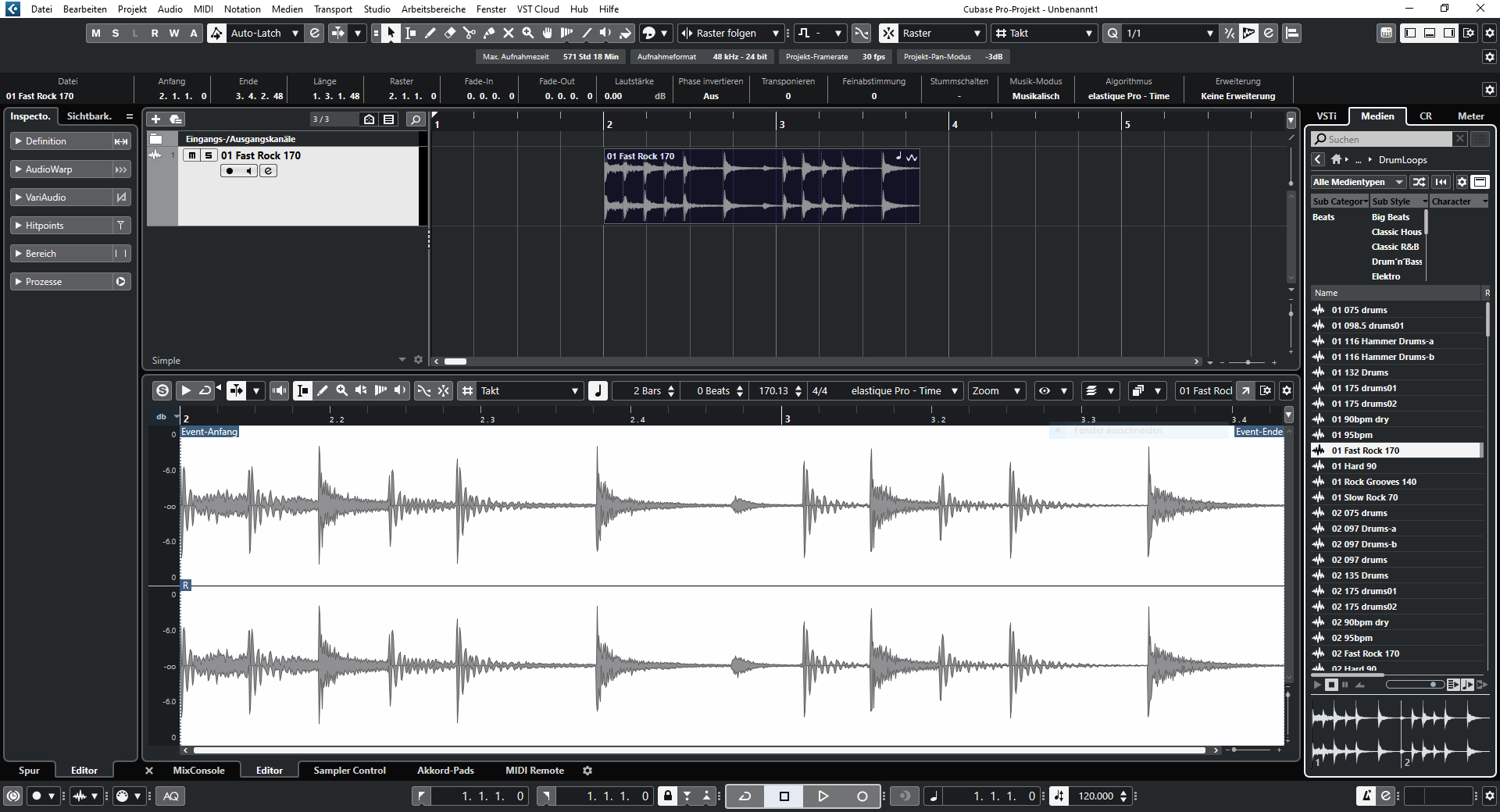The width and height of the screenshot is (1500, 812).
Task: Open the Raster folgen dropdown
Action: (776, 33)
